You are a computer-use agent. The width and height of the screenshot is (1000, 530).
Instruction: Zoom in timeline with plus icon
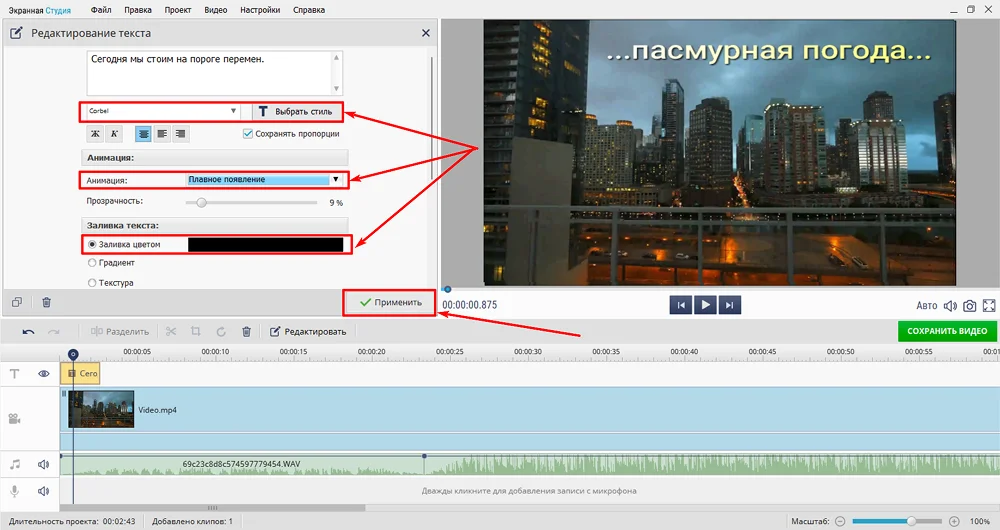pos(954,522)
